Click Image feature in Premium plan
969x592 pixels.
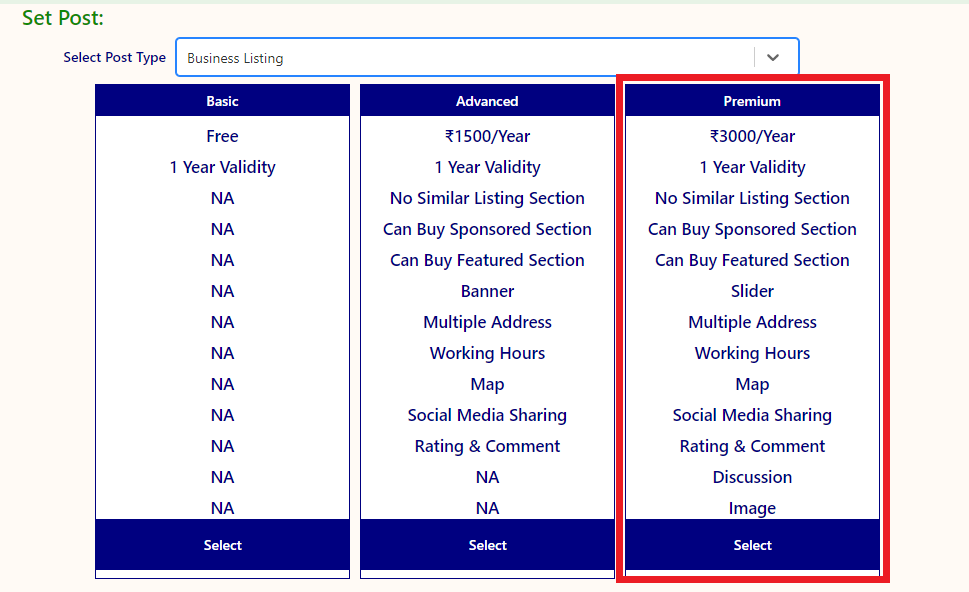coord(752,508)
